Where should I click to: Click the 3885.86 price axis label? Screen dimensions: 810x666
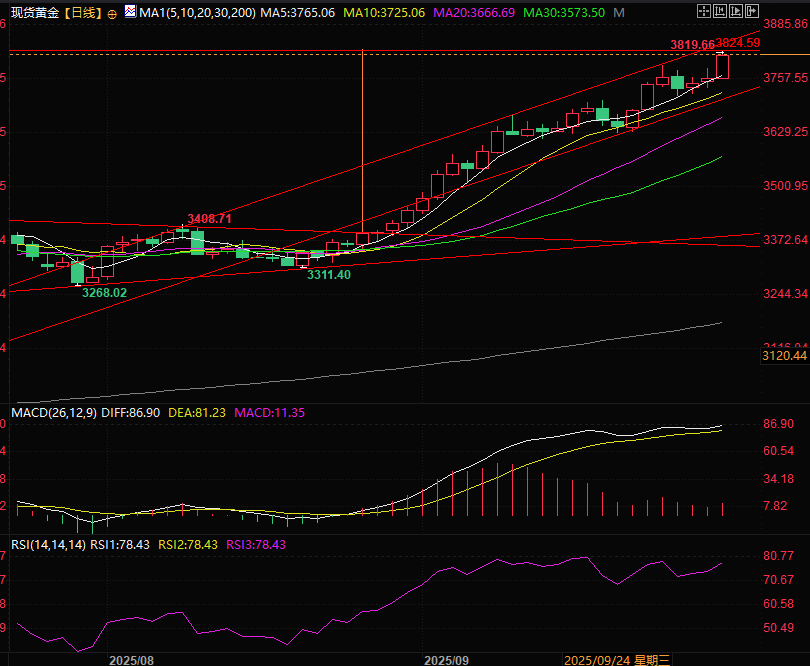click(x=785, y=24)
